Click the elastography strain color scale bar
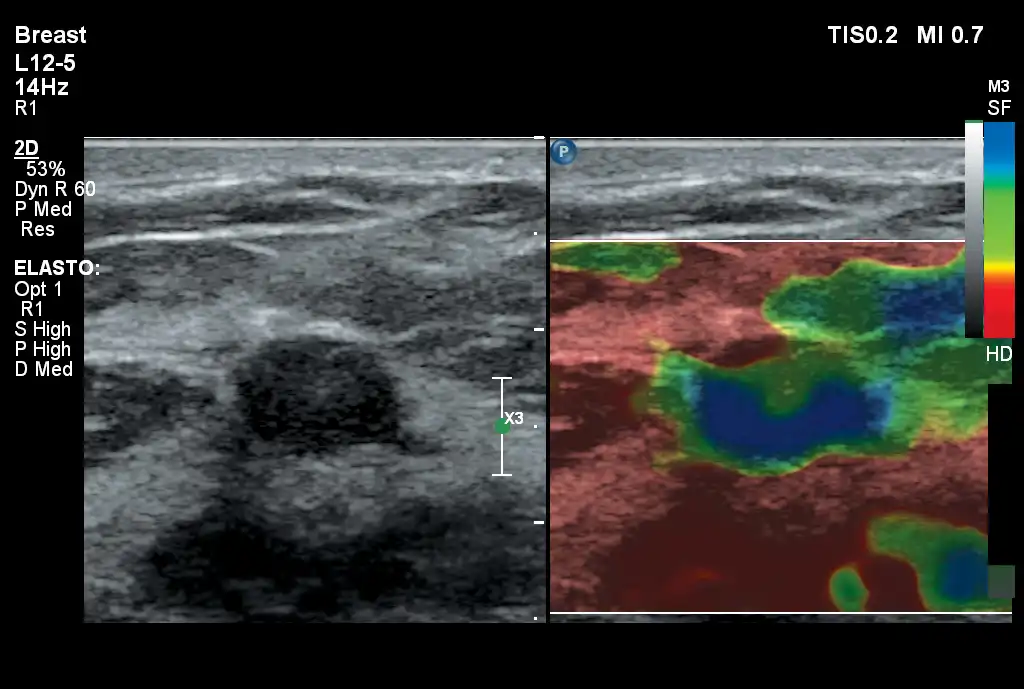Image resolution: width=1024 pixels, height=689 pixels. coord(999,228)
